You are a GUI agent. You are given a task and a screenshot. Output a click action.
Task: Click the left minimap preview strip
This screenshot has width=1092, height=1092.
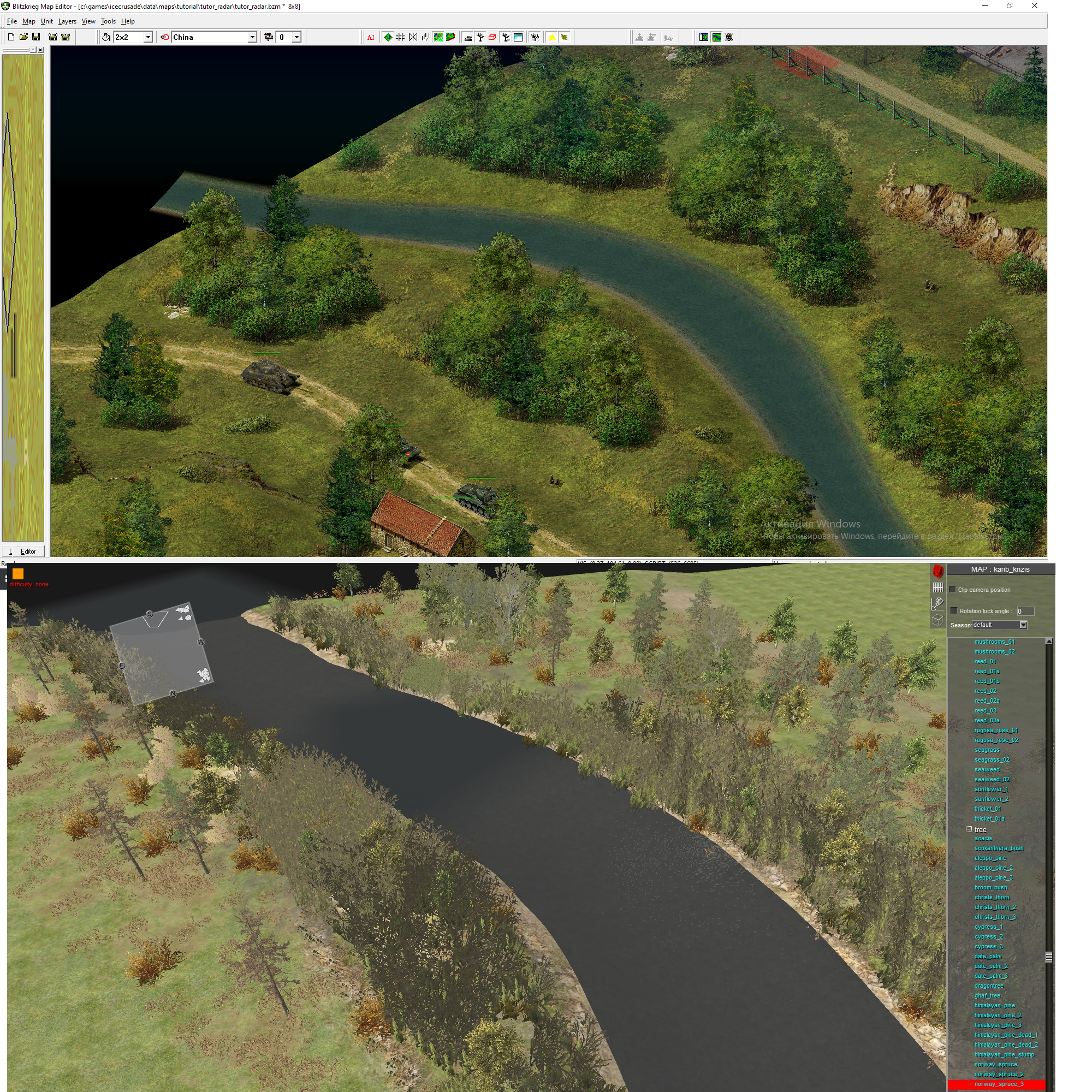tap(22, 298)
